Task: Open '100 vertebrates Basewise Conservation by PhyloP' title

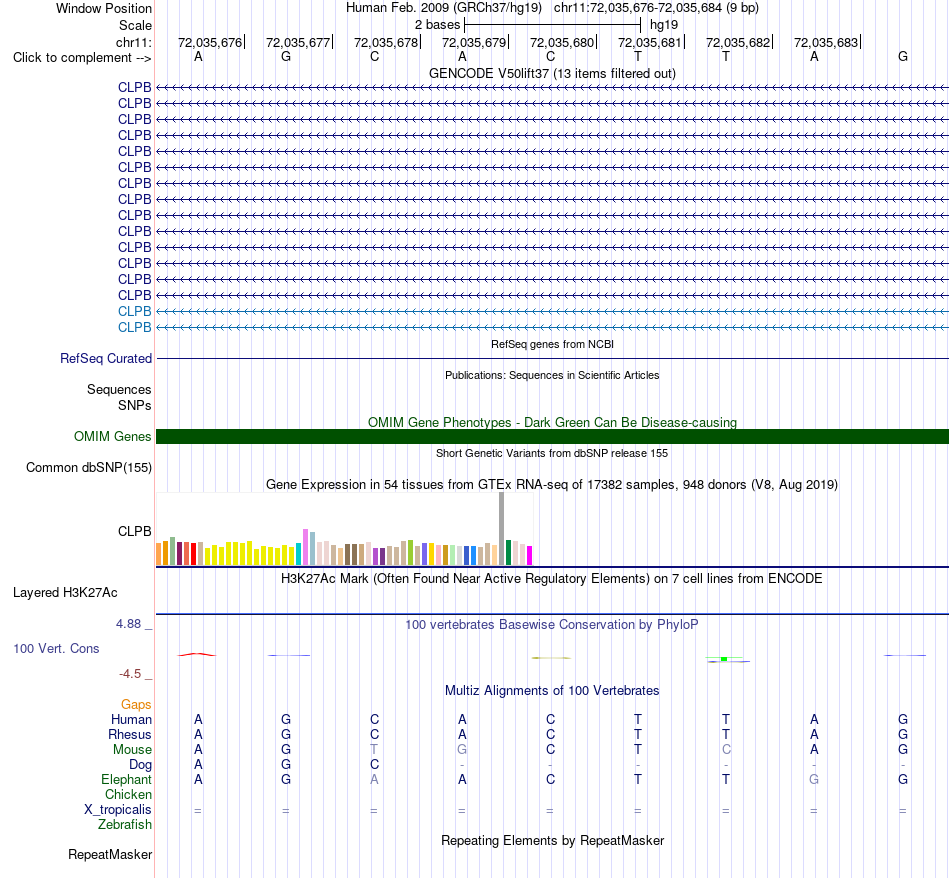Action: click(552, 625)
